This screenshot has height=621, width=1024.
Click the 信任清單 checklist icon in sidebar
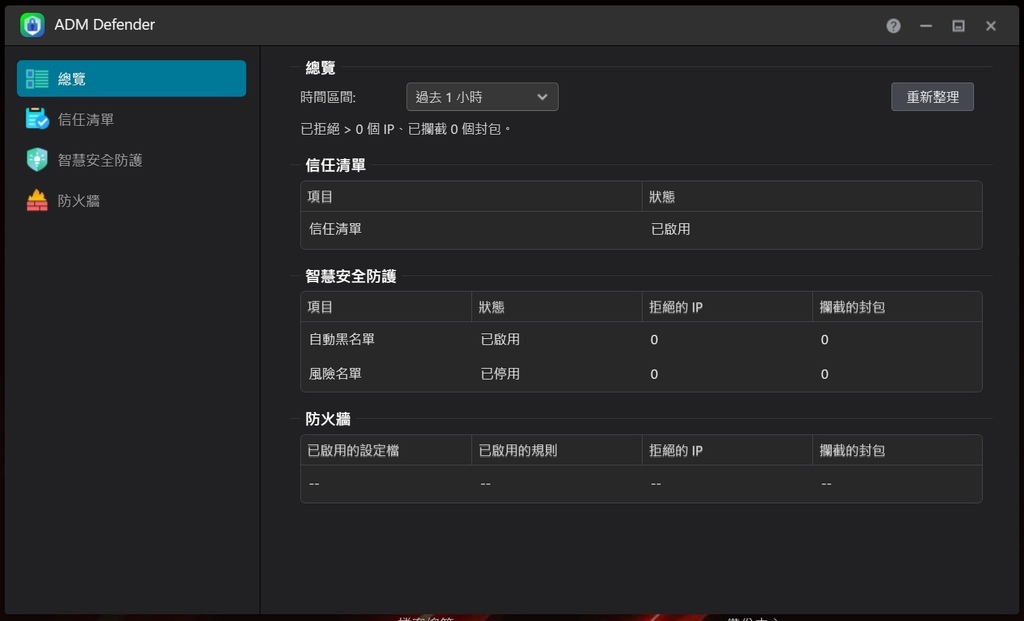37,119
